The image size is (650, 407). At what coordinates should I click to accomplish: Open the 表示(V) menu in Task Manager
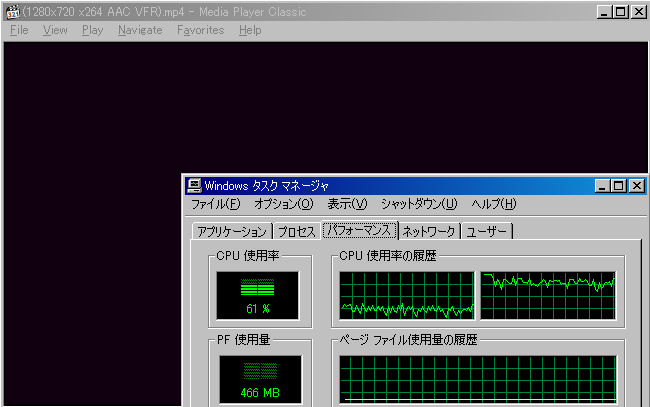[x=347, y=204]
